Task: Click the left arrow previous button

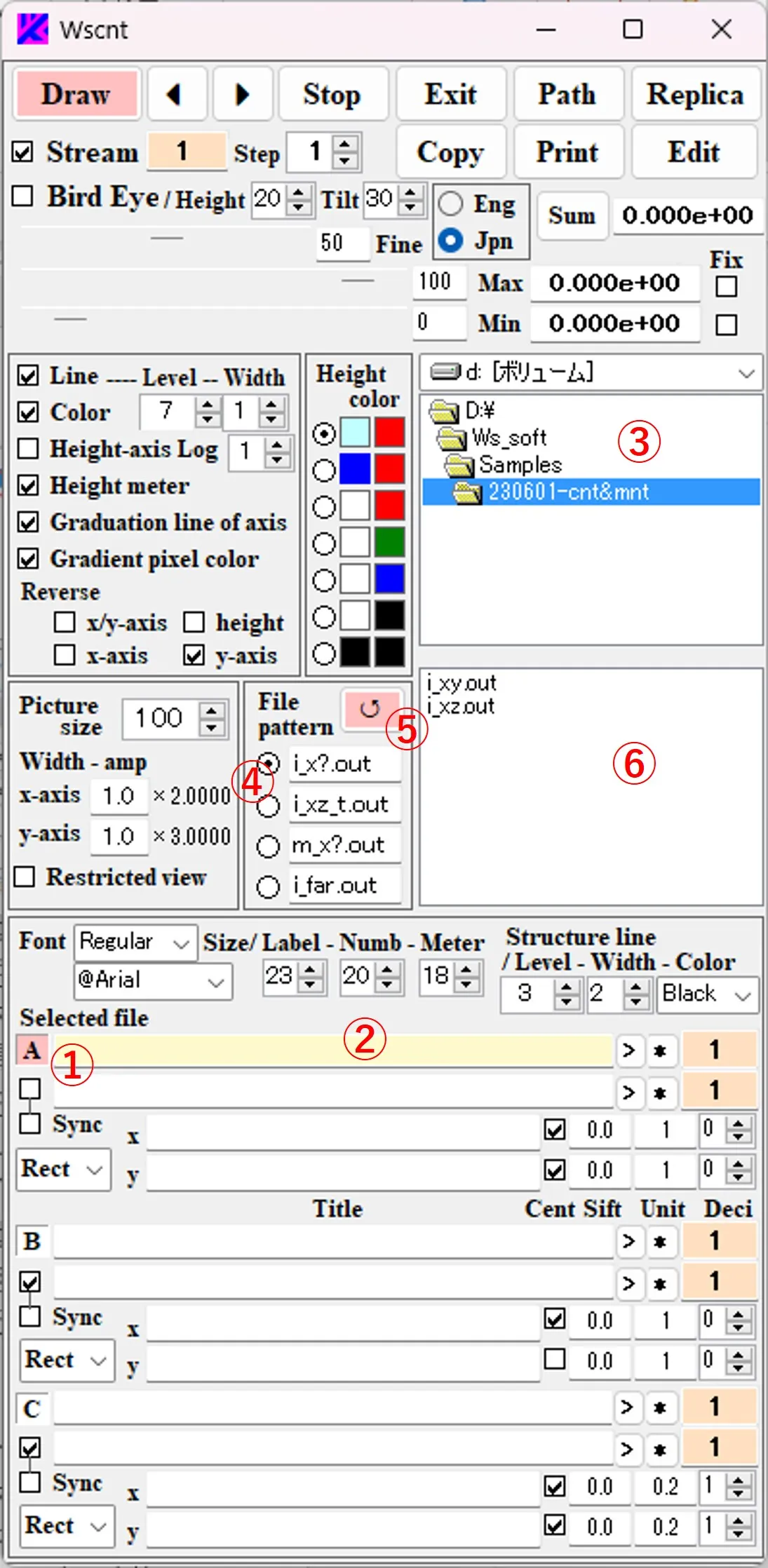Action: (x=176, y=95)
